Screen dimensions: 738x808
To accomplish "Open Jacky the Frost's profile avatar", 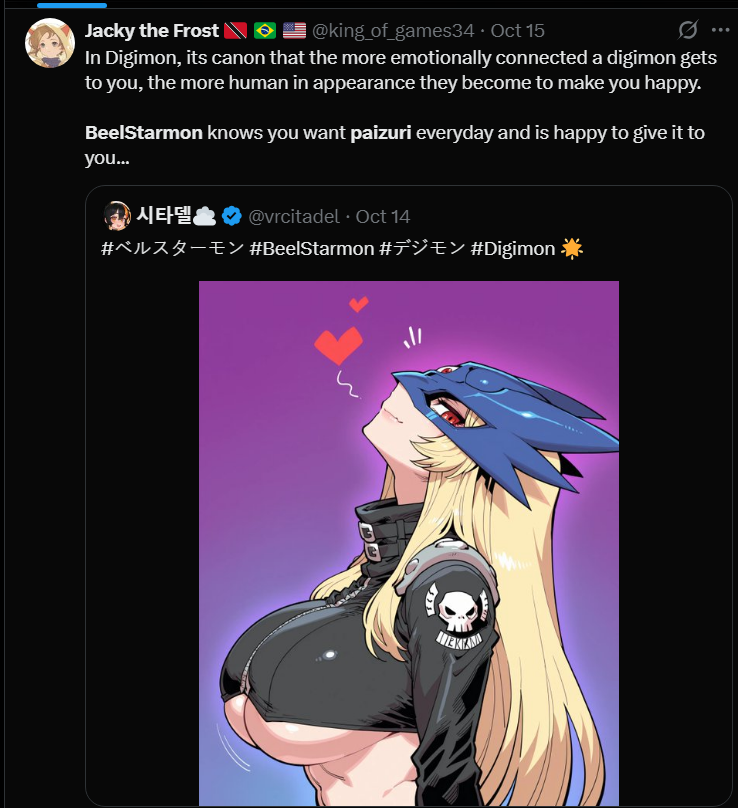I will coord(50,43).
